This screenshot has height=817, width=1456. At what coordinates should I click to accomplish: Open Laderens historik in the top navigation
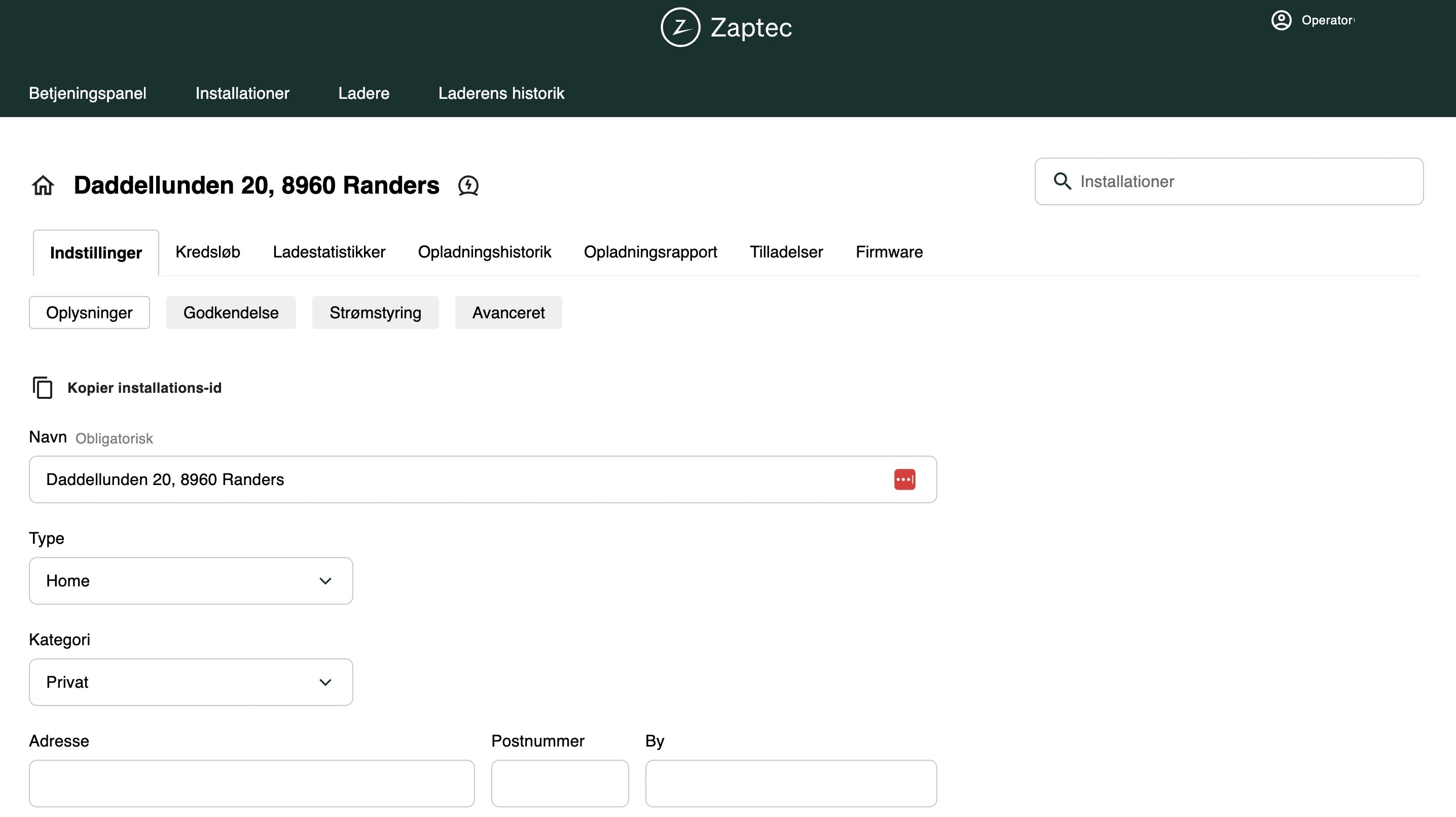click(501, 93)
